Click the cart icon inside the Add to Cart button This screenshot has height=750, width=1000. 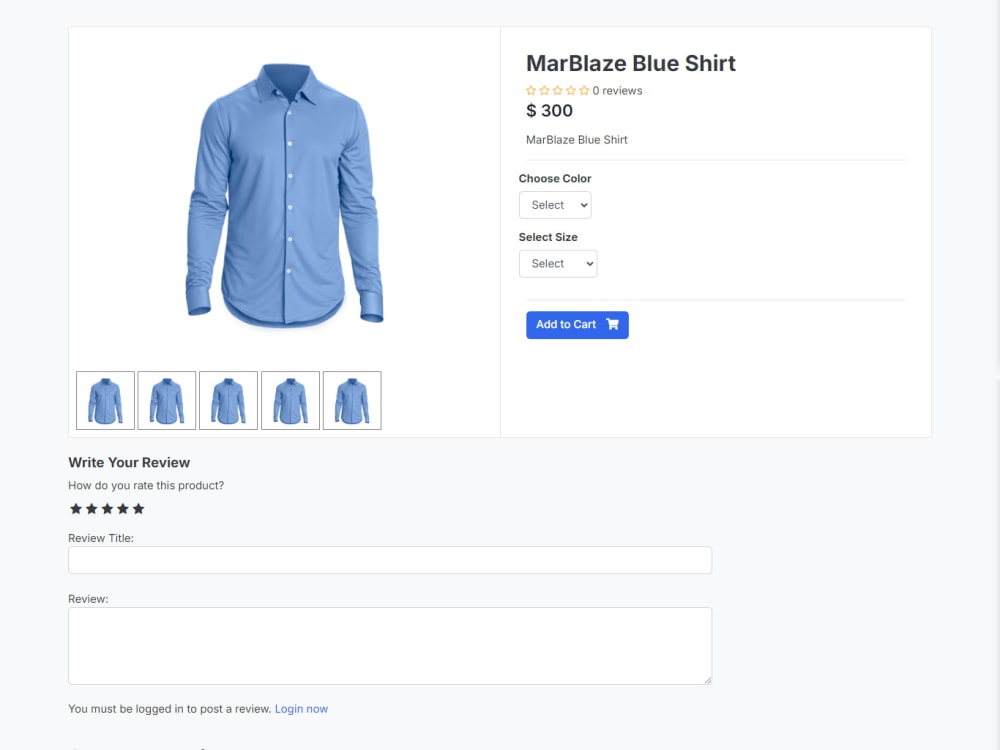point(611,324)
